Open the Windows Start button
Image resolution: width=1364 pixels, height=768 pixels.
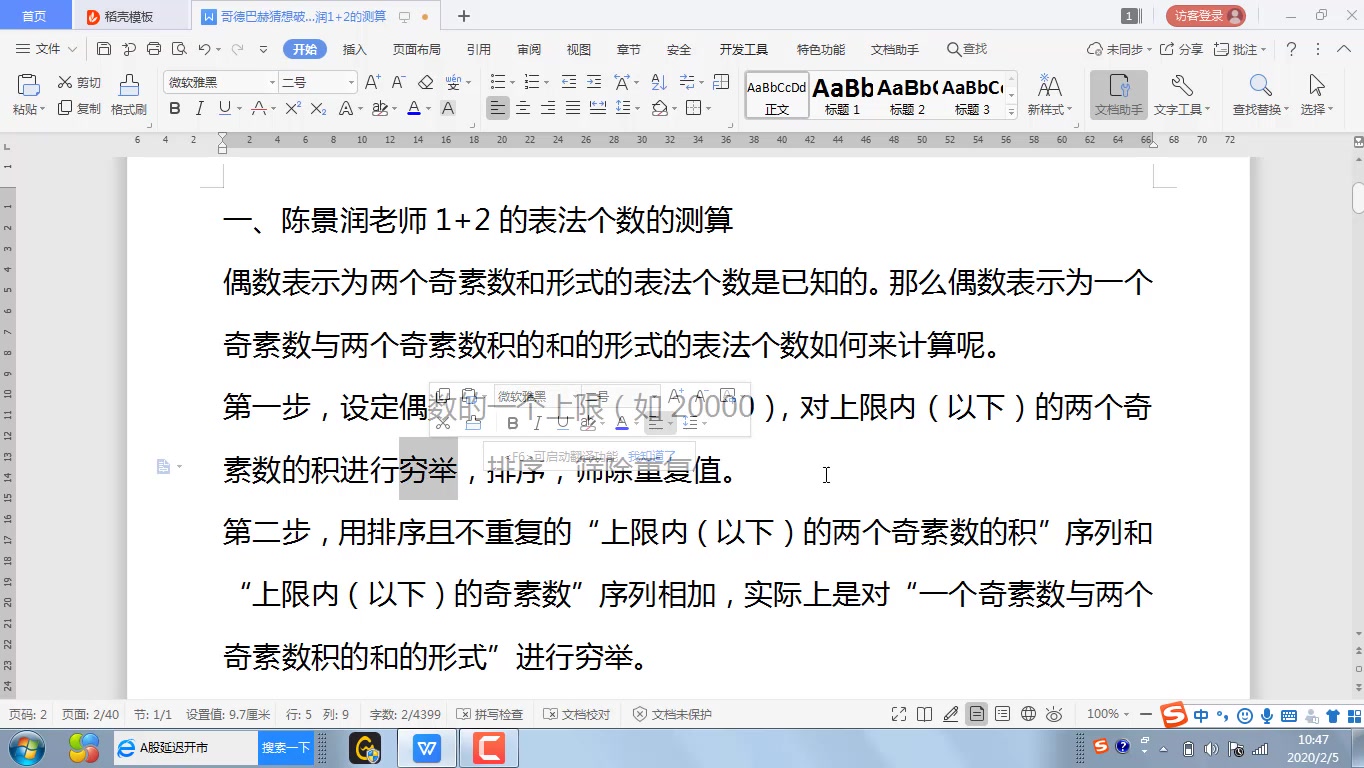coord(27,748)
